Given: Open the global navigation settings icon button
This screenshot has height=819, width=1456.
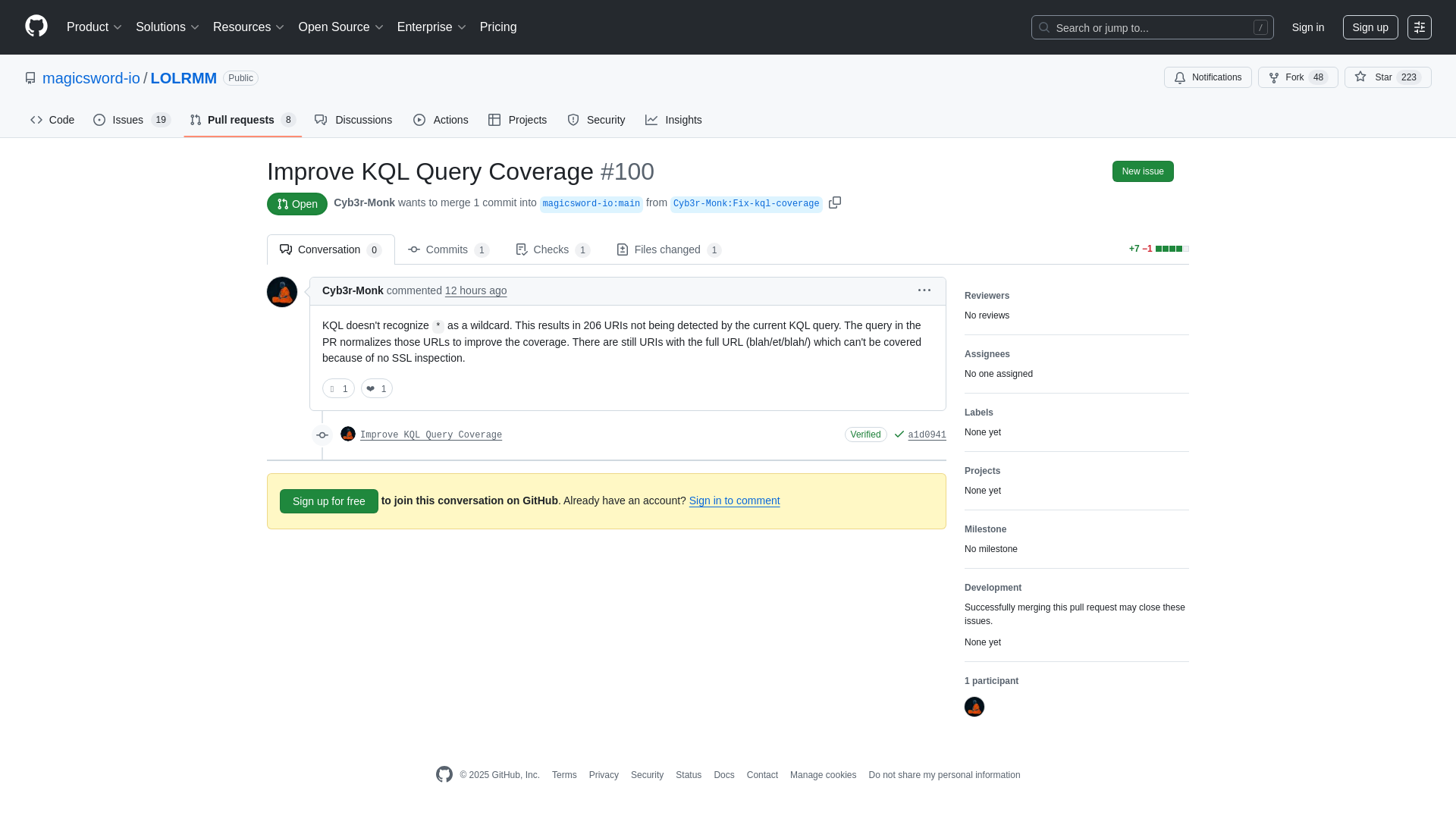Looking at the screenshot, I should [1420, 27].
